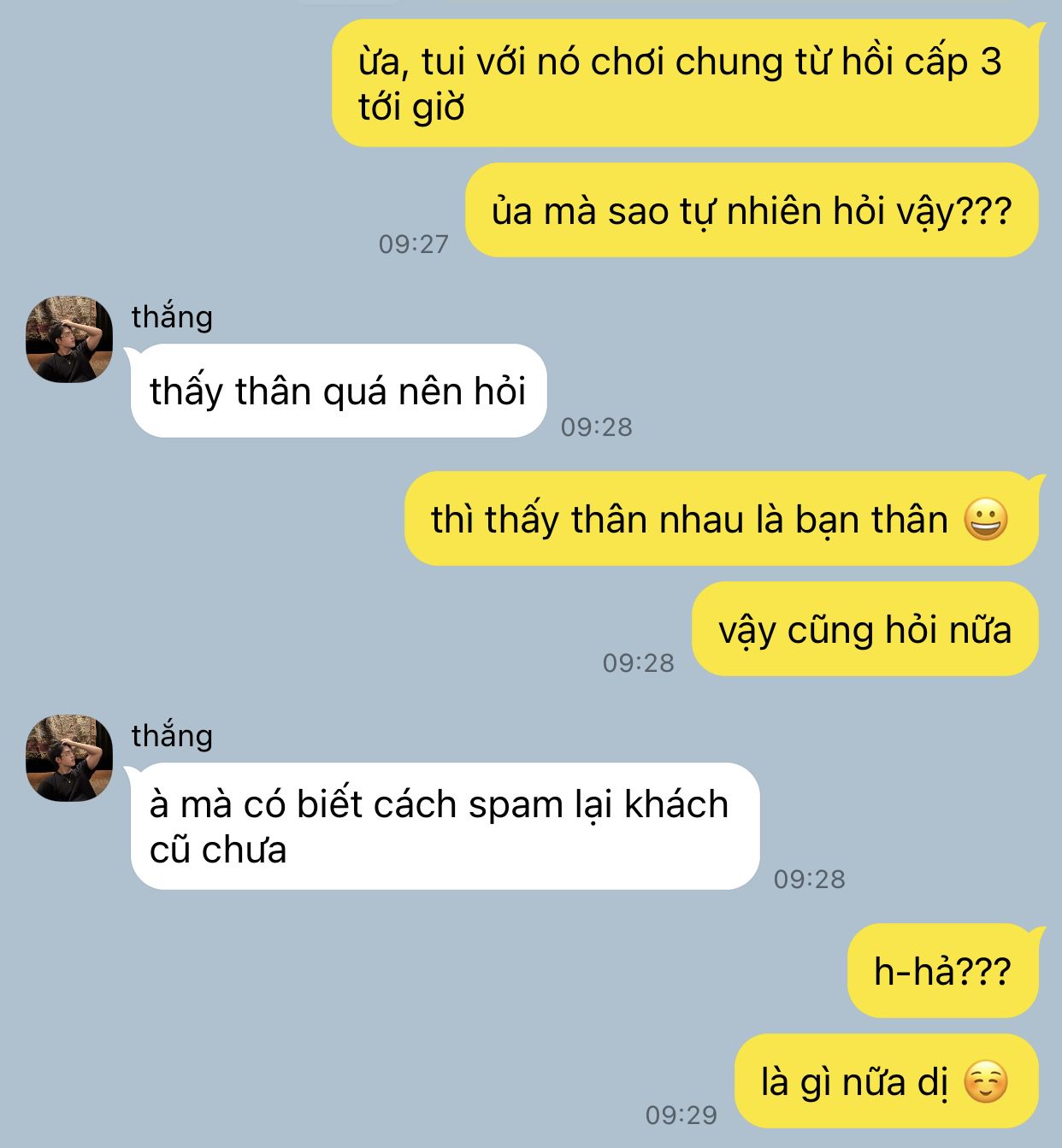Tap sender name 'thắng' above first white bubble
Image resolution: width=1062 pixels, height=1148 pixels.
(x=172, y=317)
